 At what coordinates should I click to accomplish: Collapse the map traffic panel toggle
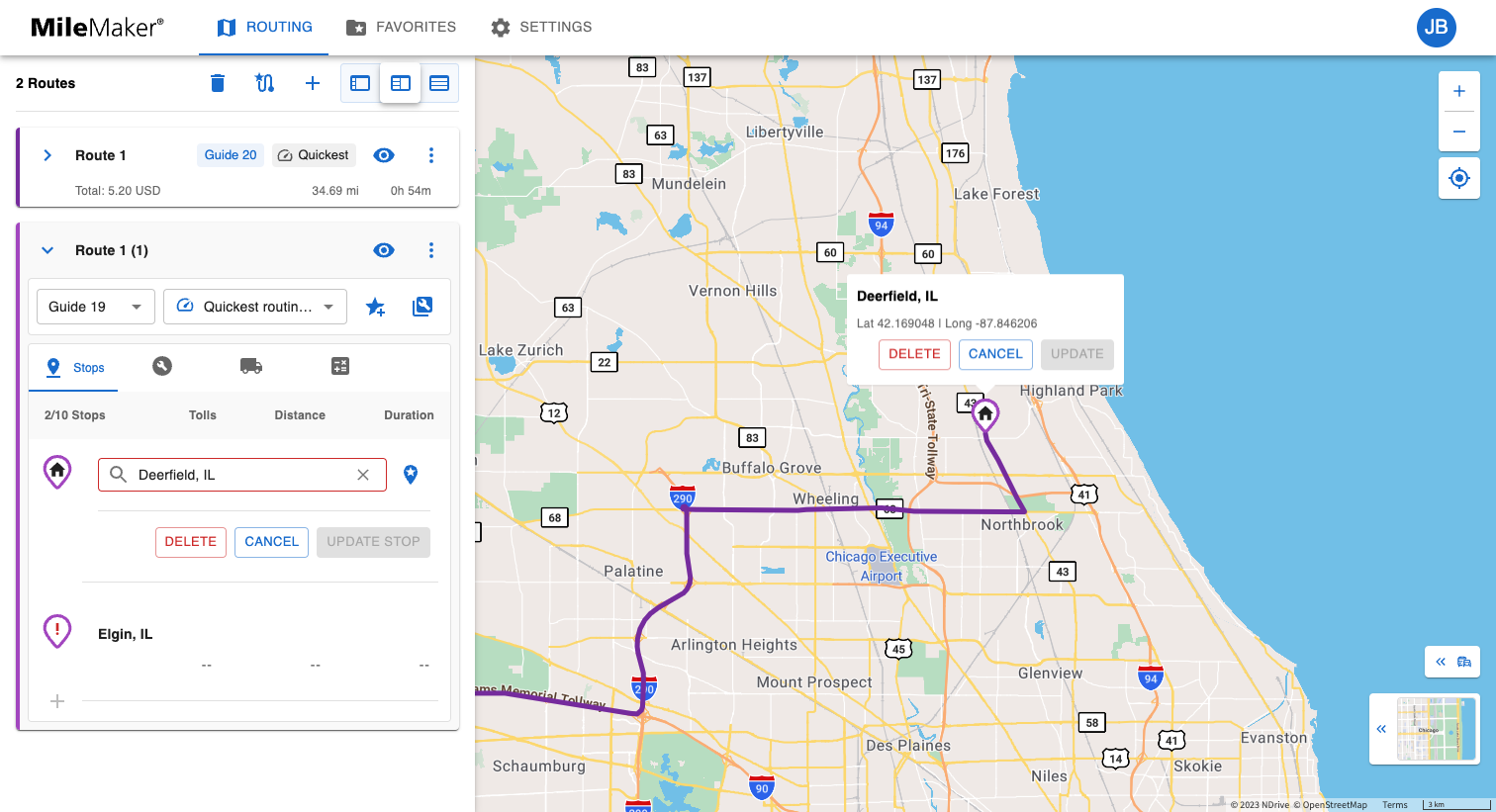pos(1452,662)
